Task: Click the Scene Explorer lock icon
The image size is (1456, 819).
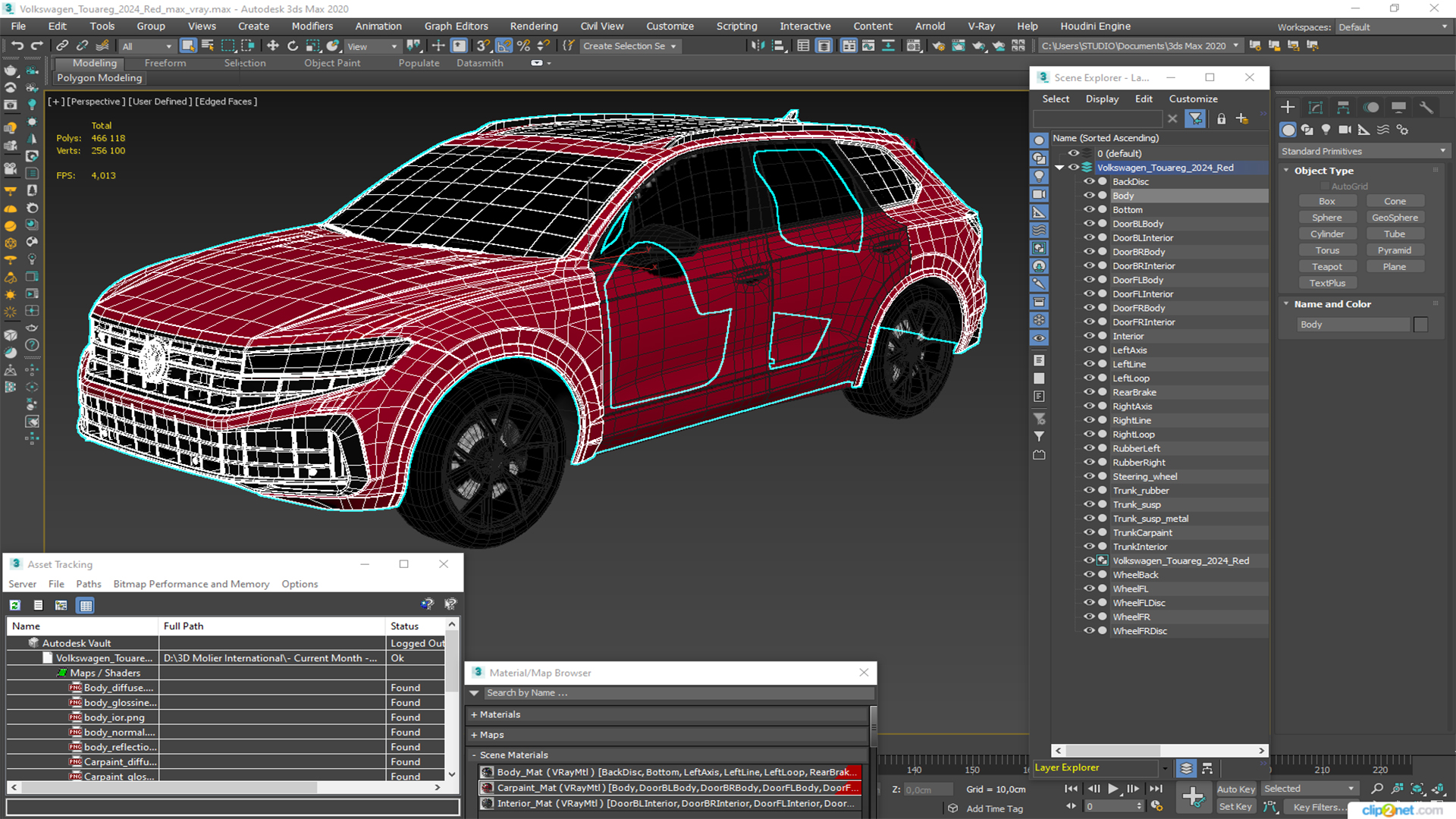Action: pos(1221,118)
